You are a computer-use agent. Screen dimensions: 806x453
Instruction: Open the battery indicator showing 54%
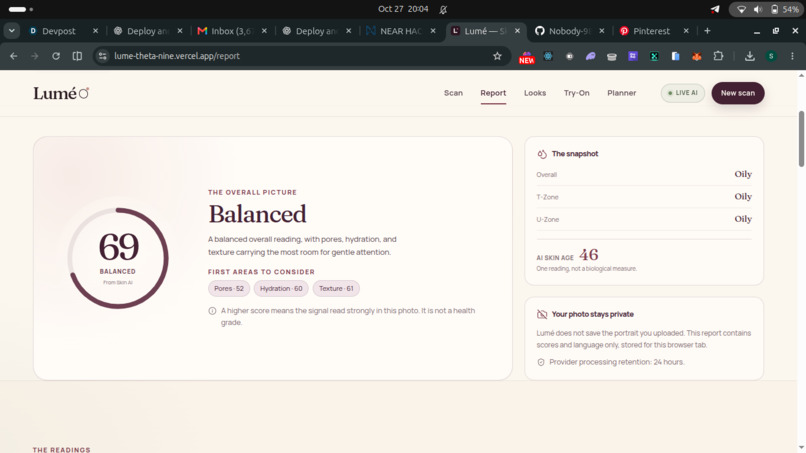pyautogui.click(x=784, y=9)
